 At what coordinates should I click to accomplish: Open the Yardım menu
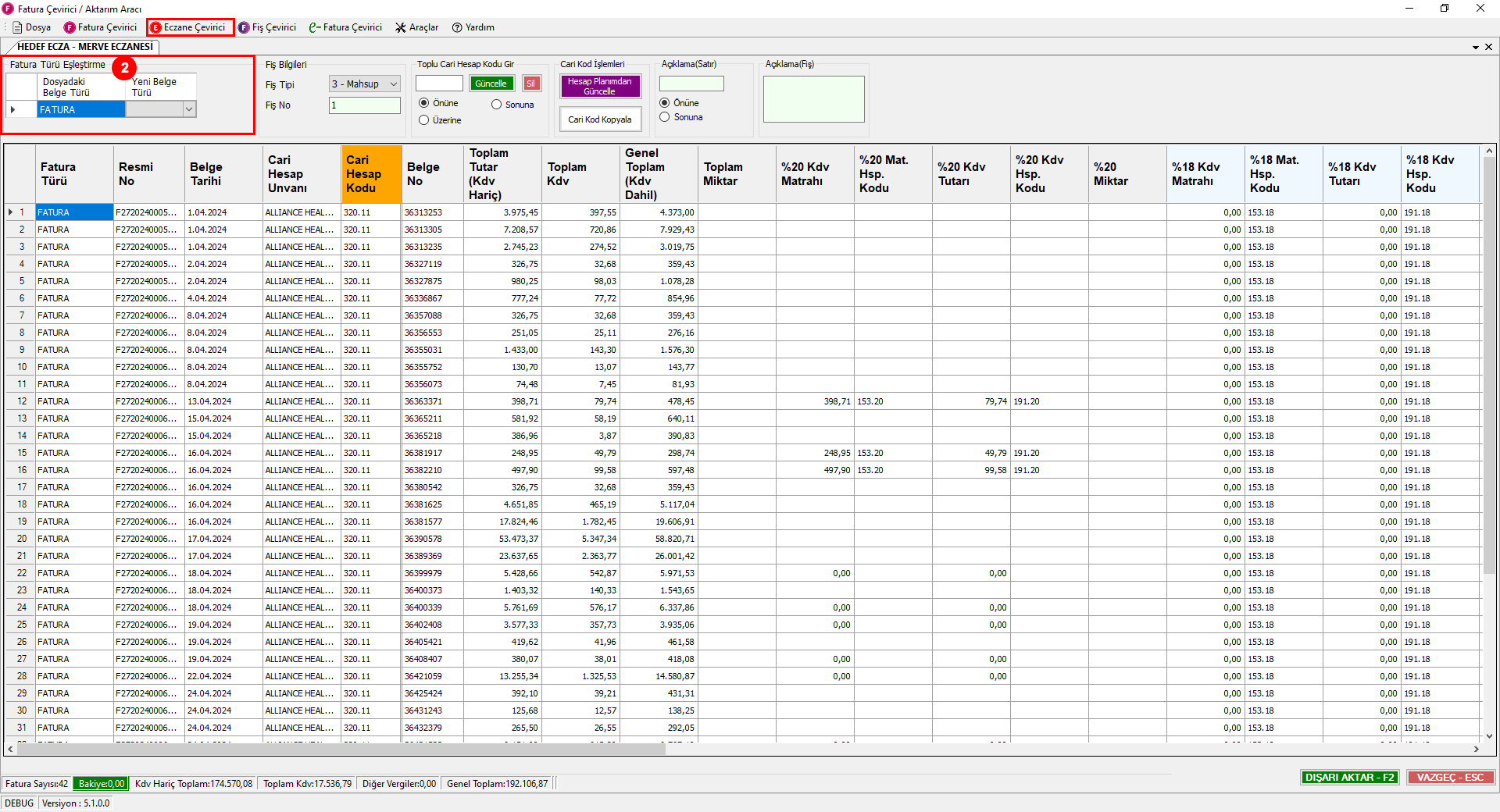pyautogui.click(x=473, y=27)
